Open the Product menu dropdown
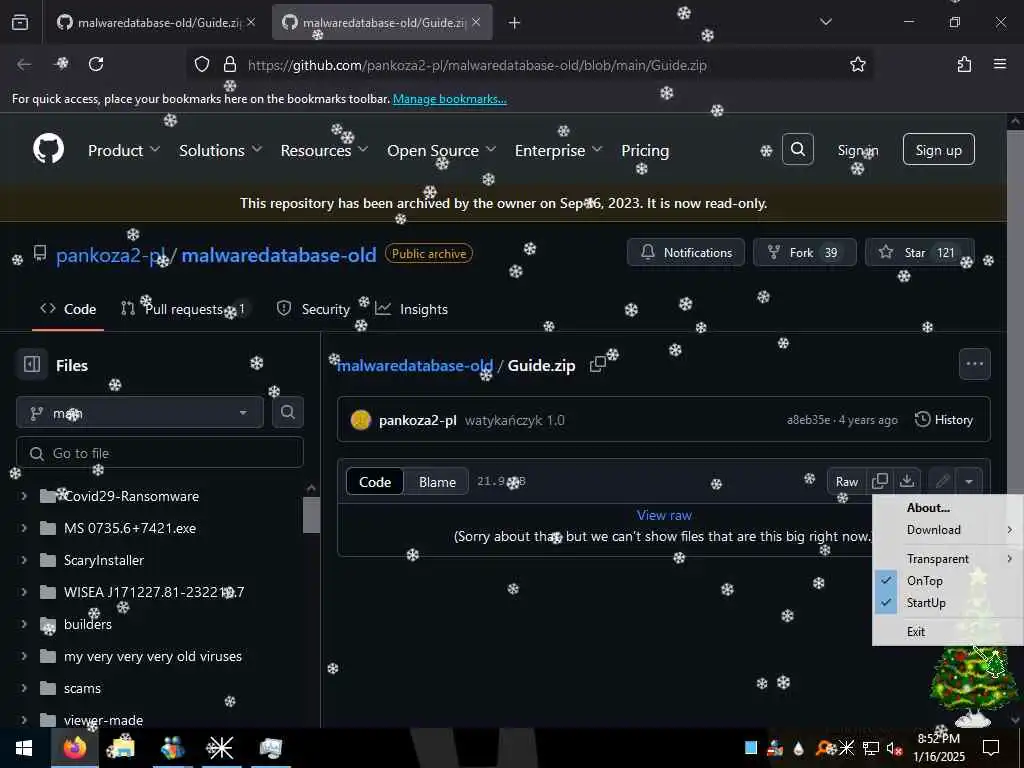Screen dimensions: 1024x768 click(124, 150)
